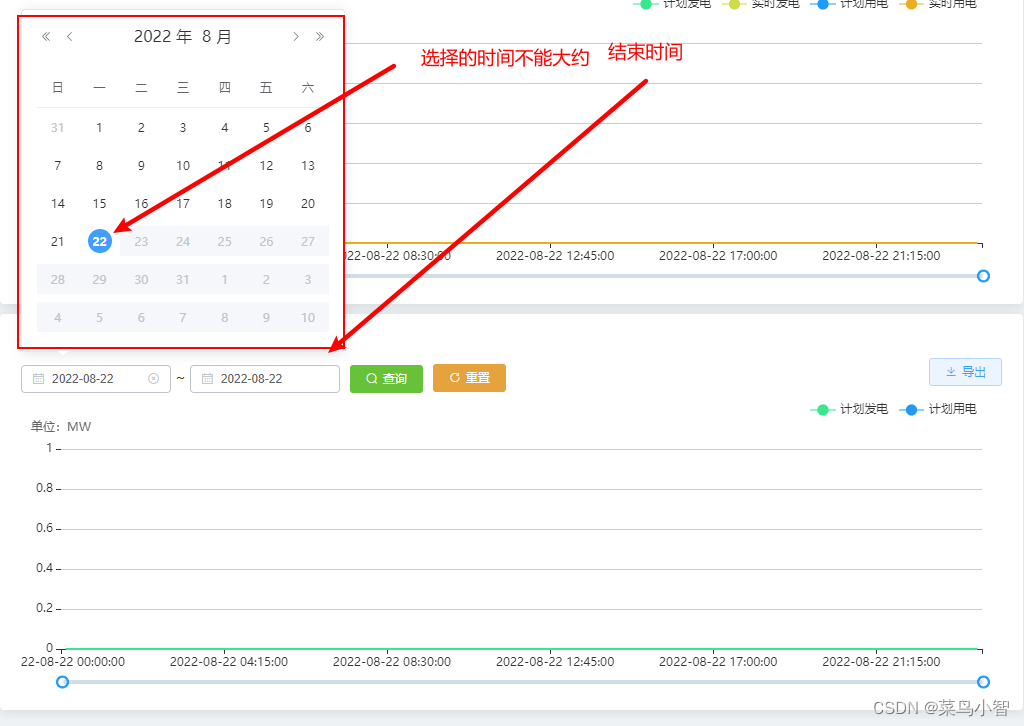Click upper chart axis label 2022-08-22 17:00:00
The width and height of the screenshot is (1024, 726).
[718, 256]
